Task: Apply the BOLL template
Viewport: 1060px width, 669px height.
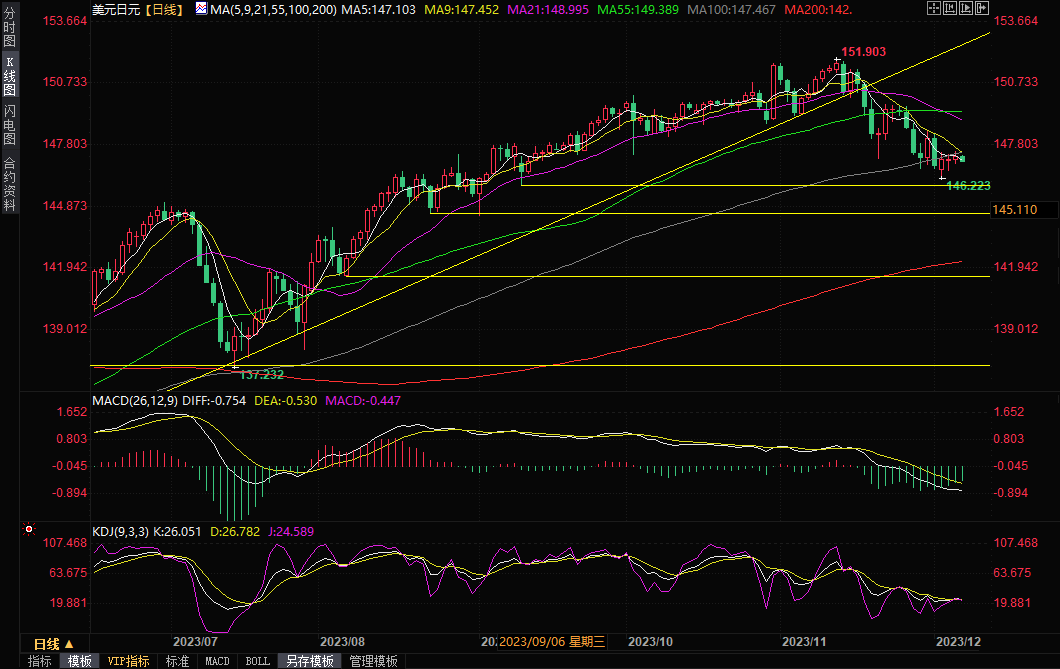Action: (257, 661)
